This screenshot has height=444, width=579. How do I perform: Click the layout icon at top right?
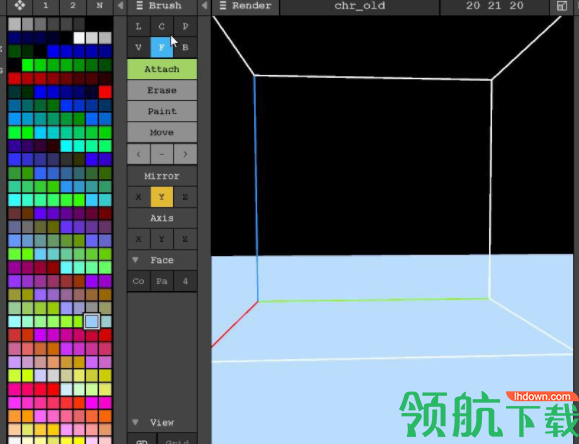click(x=562, y=6)
